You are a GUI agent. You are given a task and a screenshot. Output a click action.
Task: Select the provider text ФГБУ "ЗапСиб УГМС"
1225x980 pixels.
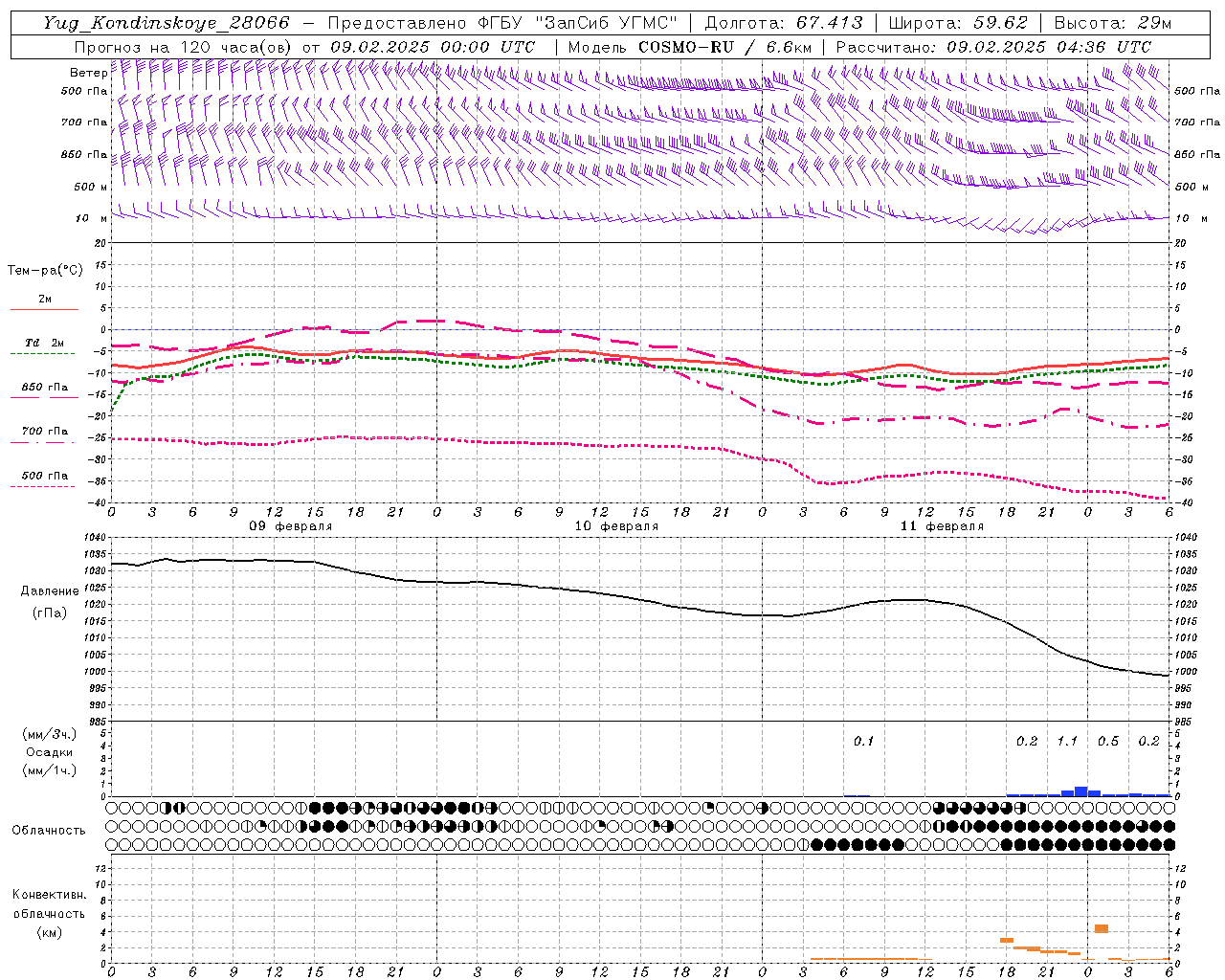click(x=577, y=23)
